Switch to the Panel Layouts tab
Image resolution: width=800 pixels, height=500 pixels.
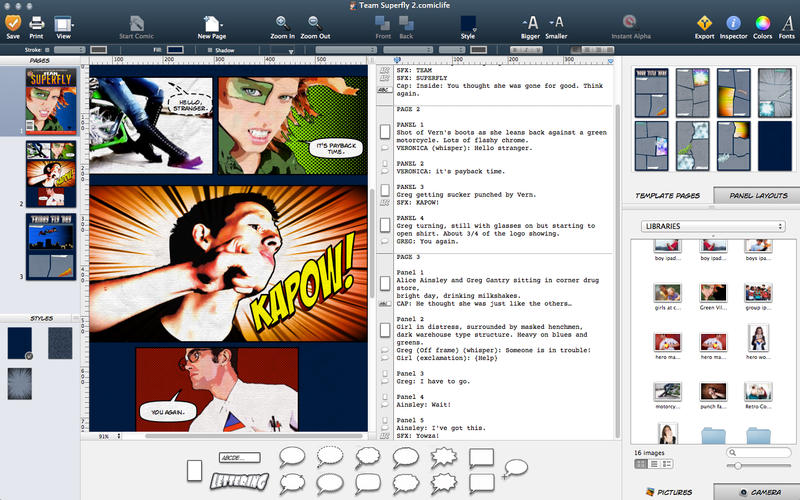tap(757, 196)
